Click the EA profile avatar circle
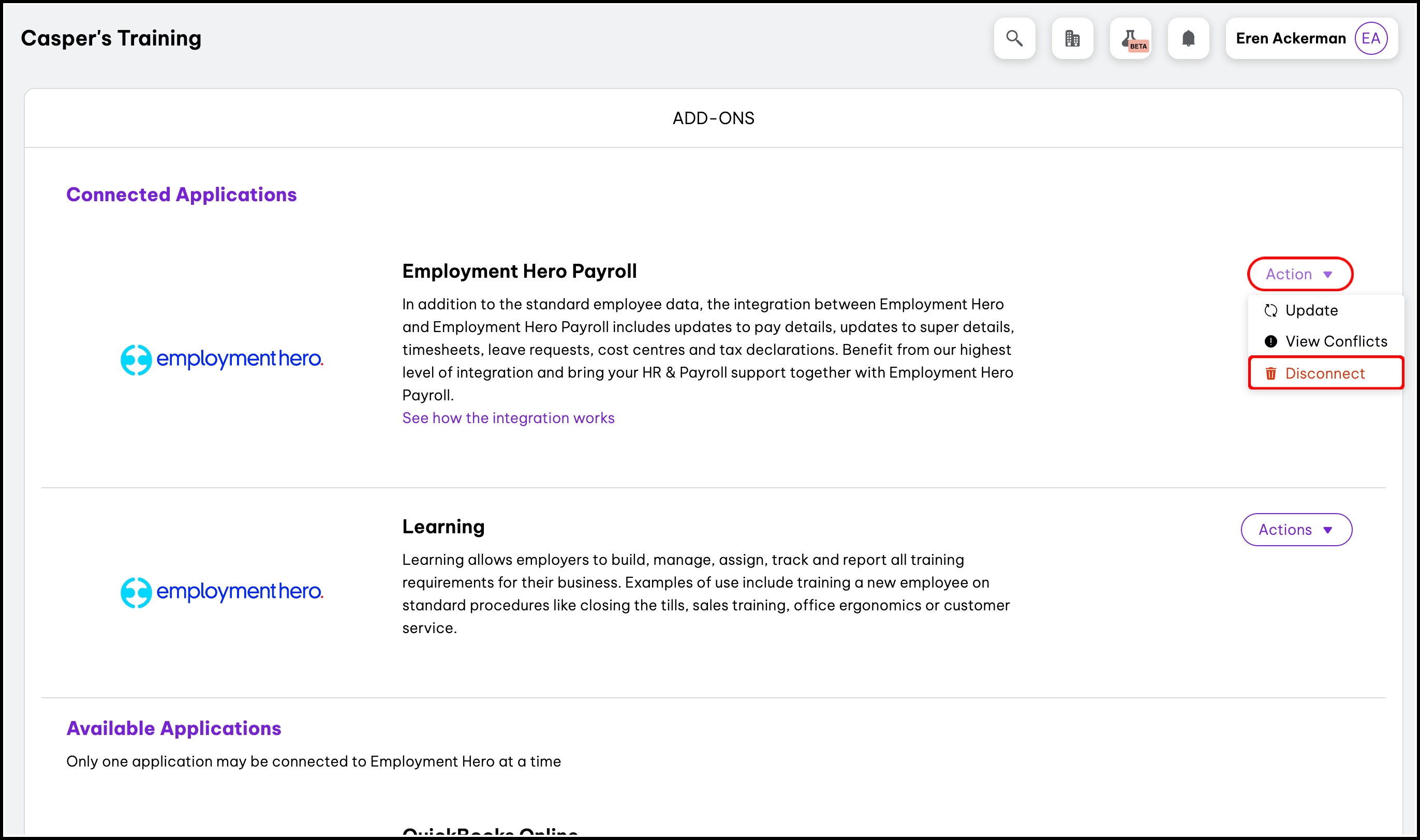Image resolution: width=1420 pixels, height=840 pixels. tap(1371, 38)
